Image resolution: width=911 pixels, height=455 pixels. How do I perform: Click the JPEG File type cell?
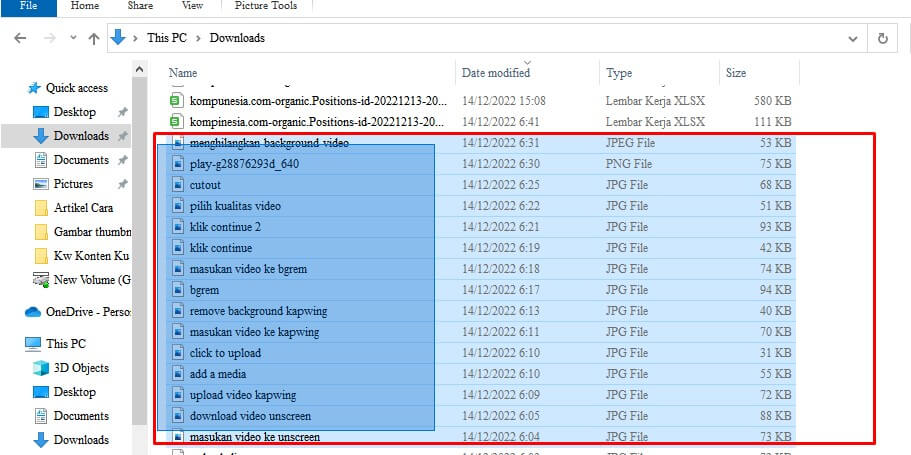point(630,142)
